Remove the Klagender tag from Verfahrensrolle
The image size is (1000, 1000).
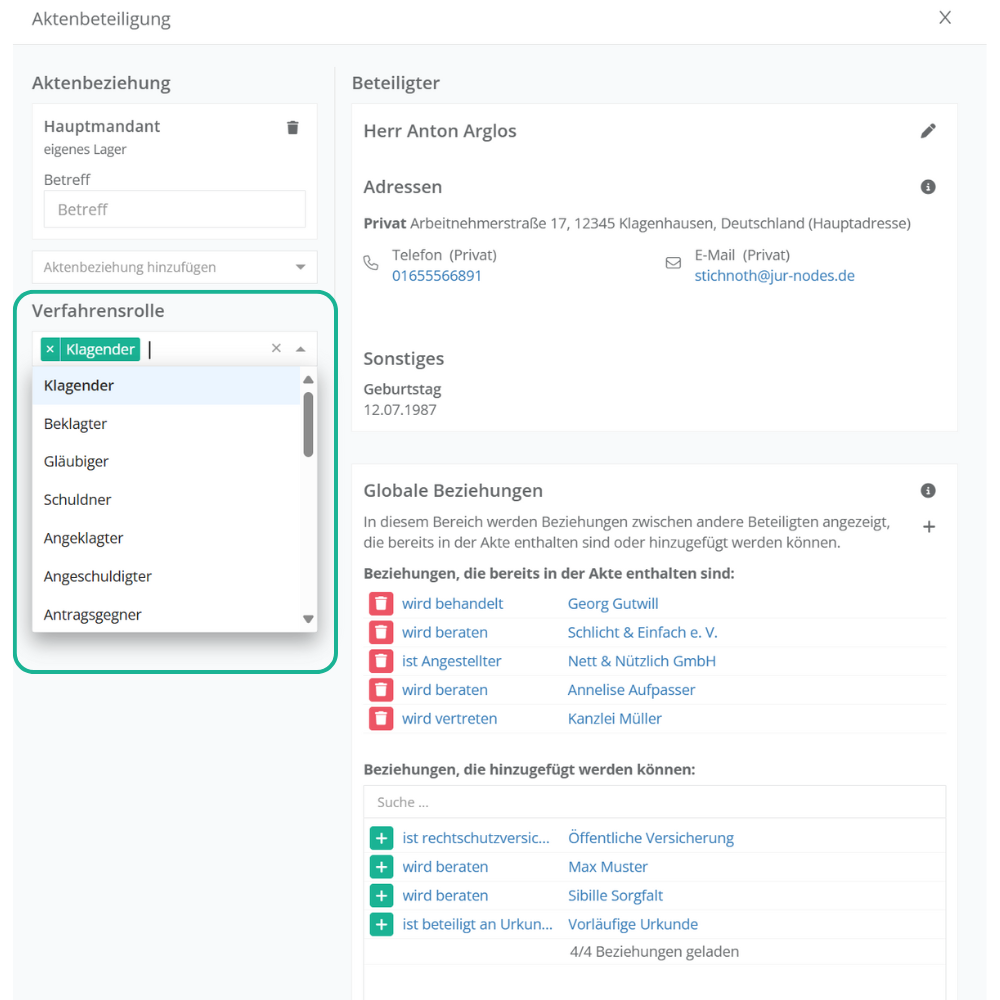(x=50, y=349)
